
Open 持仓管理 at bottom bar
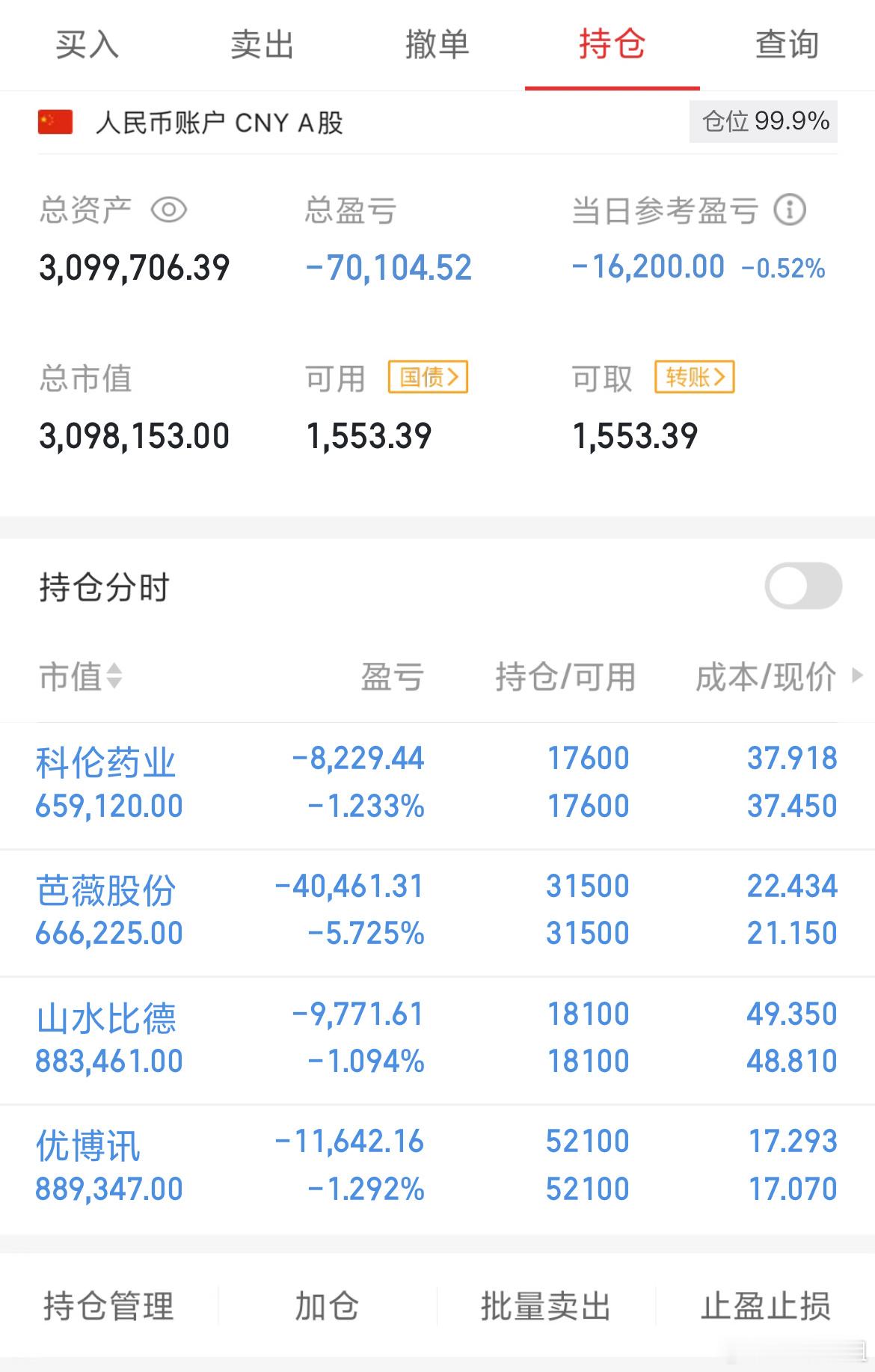pyautogui.click(x=109, y=1306)
